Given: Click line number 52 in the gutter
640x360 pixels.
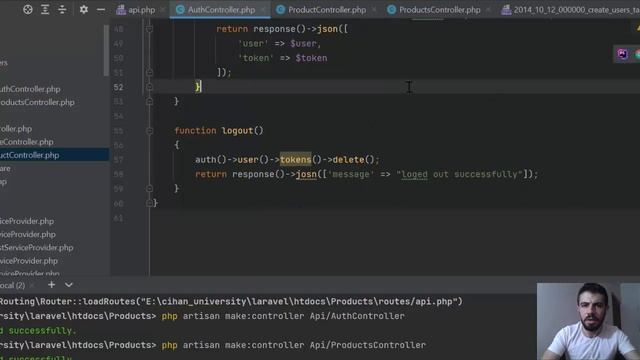Looking at the screenshot, I should (118, 87).
